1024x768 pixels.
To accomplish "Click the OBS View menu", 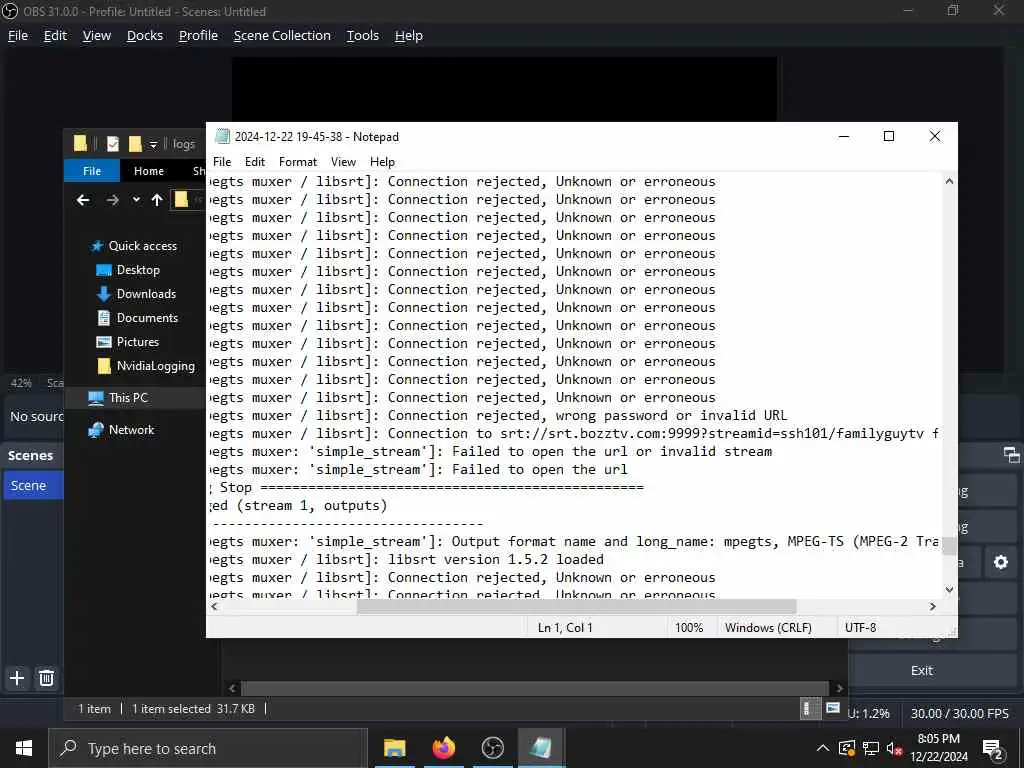I will tap(97, 35).
